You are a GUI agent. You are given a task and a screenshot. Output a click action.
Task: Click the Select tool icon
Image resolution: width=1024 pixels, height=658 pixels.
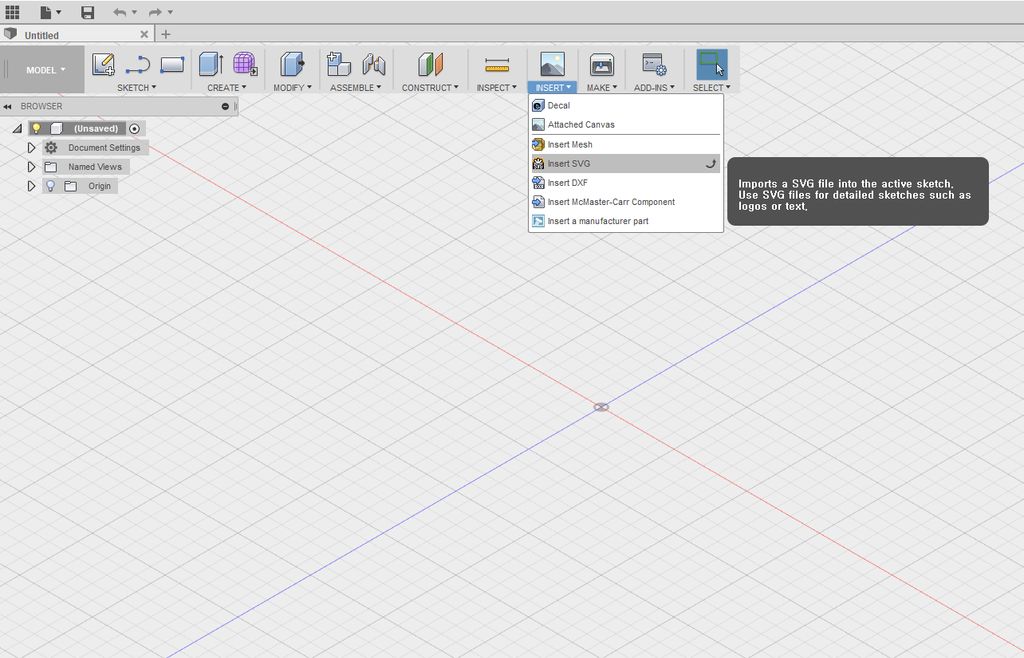point(712,64)
